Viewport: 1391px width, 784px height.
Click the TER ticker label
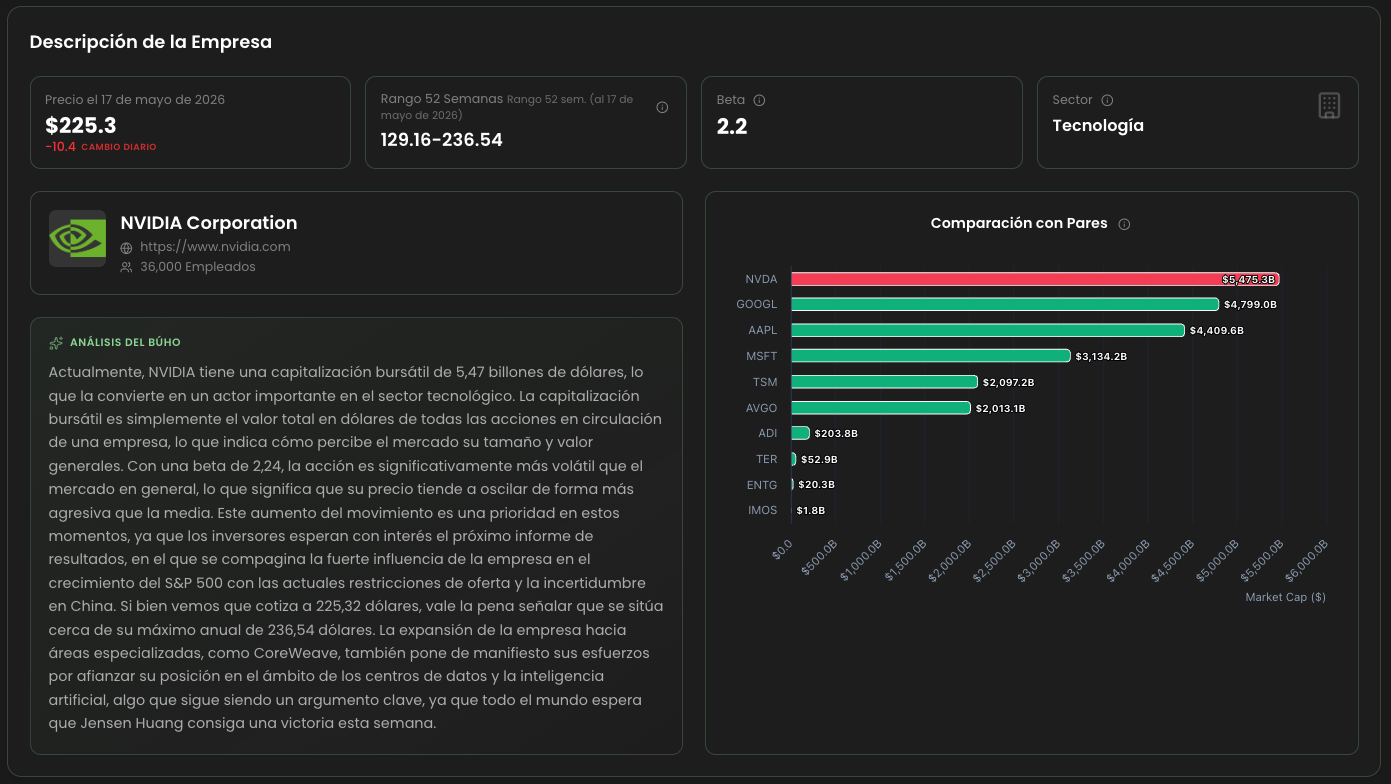[766, 459]
